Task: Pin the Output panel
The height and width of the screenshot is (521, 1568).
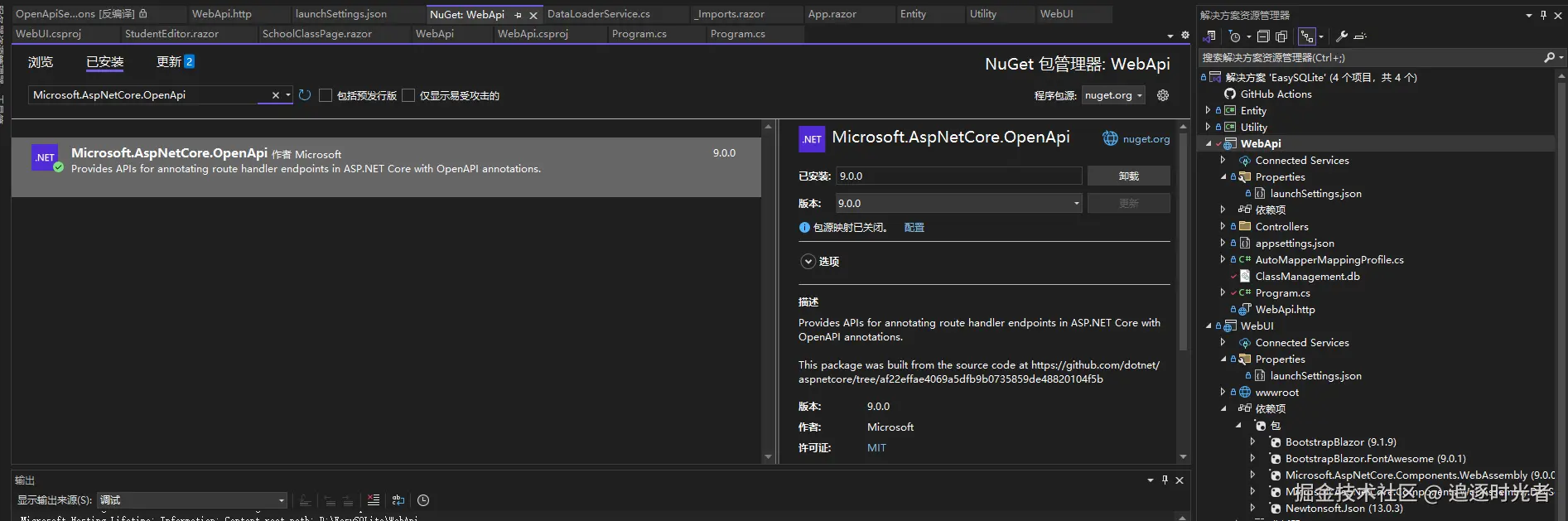Action: coord(1165,480)
